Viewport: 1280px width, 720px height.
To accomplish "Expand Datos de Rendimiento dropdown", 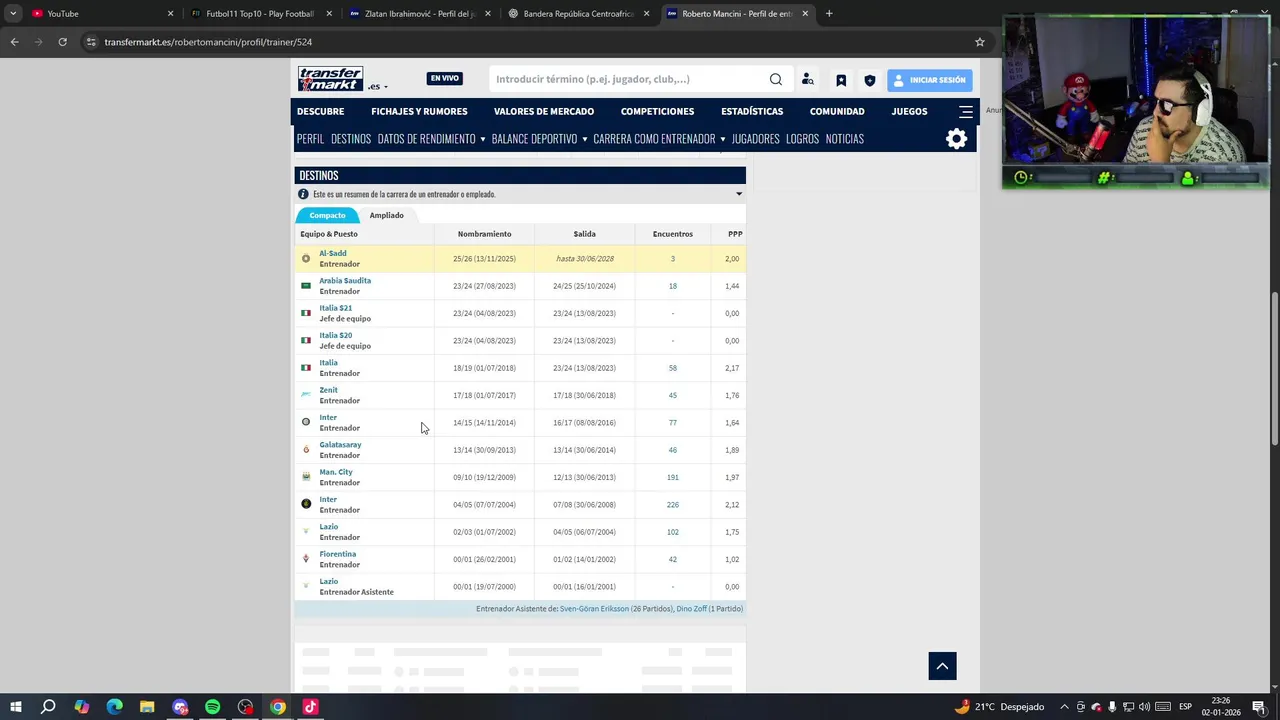I will (482, 139).
